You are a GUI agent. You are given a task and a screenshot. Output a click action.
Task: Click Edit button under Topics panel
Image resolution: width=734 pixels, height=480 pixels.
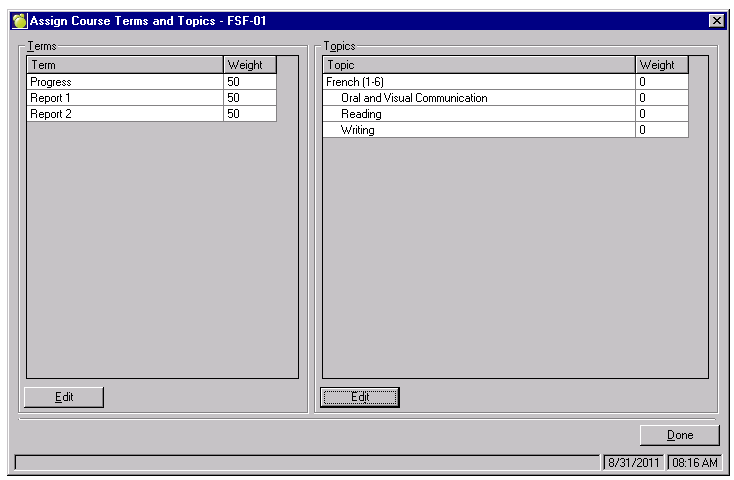[x=360, y=397]
